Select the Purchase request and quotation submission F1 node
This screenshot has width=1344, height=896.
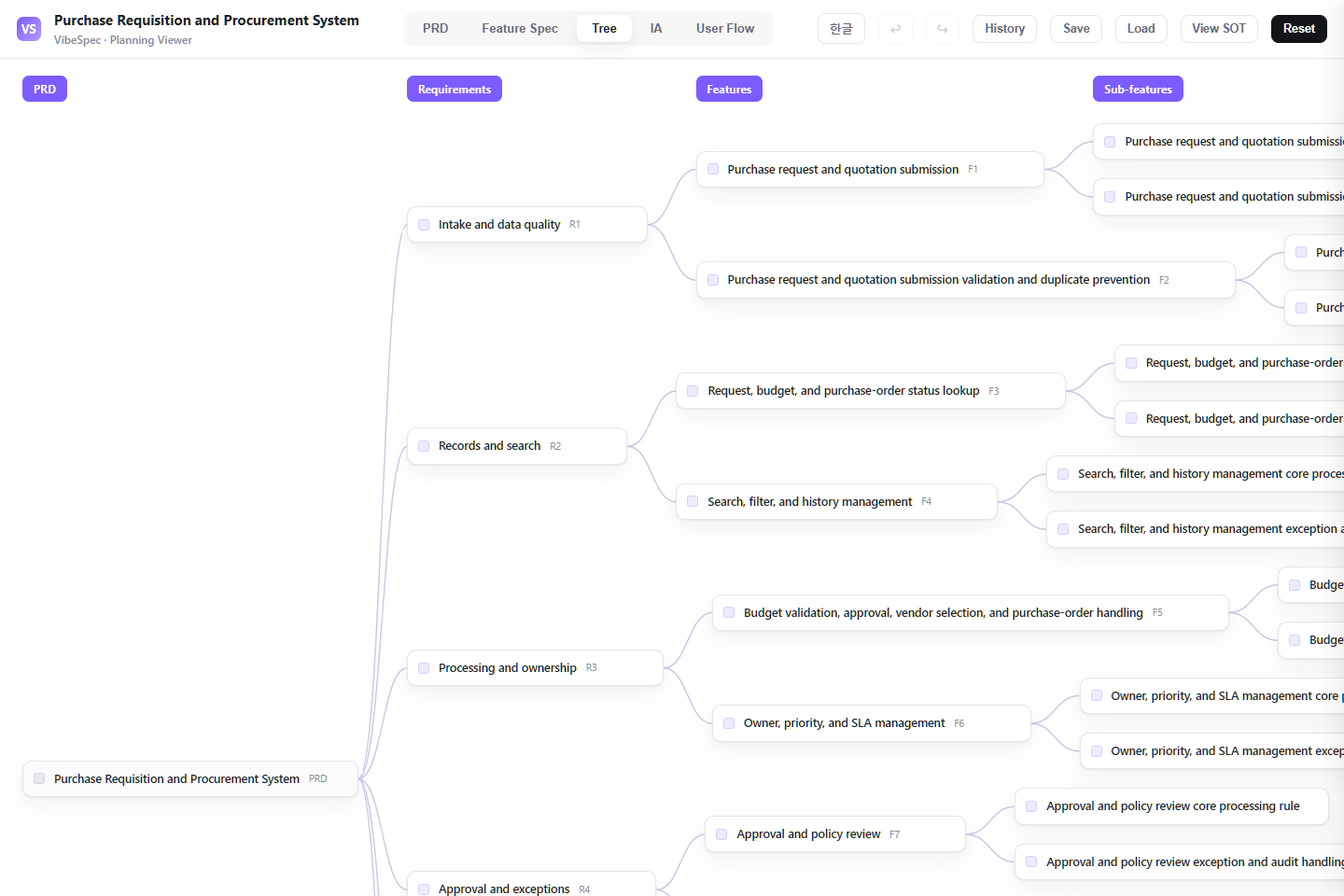[870, 169]
